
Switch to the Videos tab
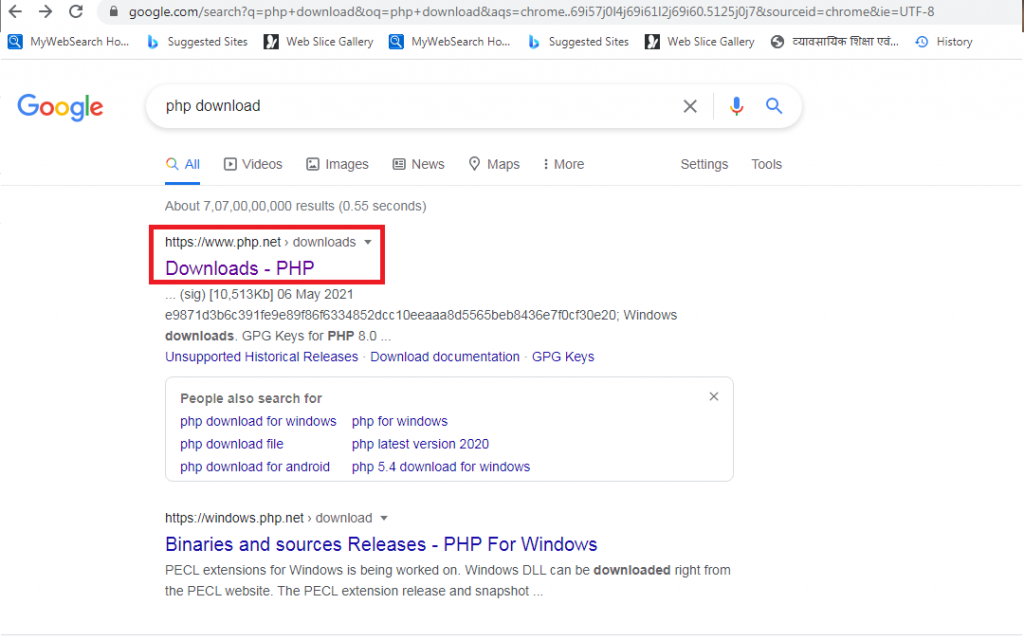[253, 164]
